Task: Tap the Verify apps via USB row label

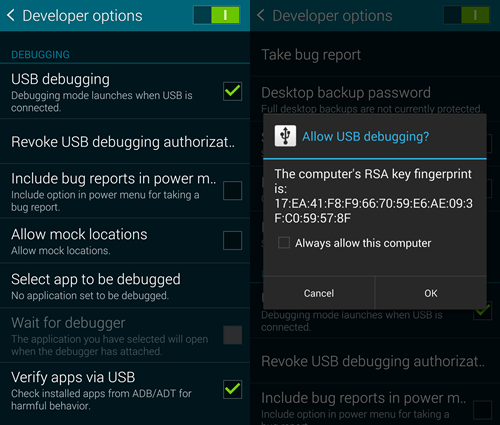Action: [73, 377]
